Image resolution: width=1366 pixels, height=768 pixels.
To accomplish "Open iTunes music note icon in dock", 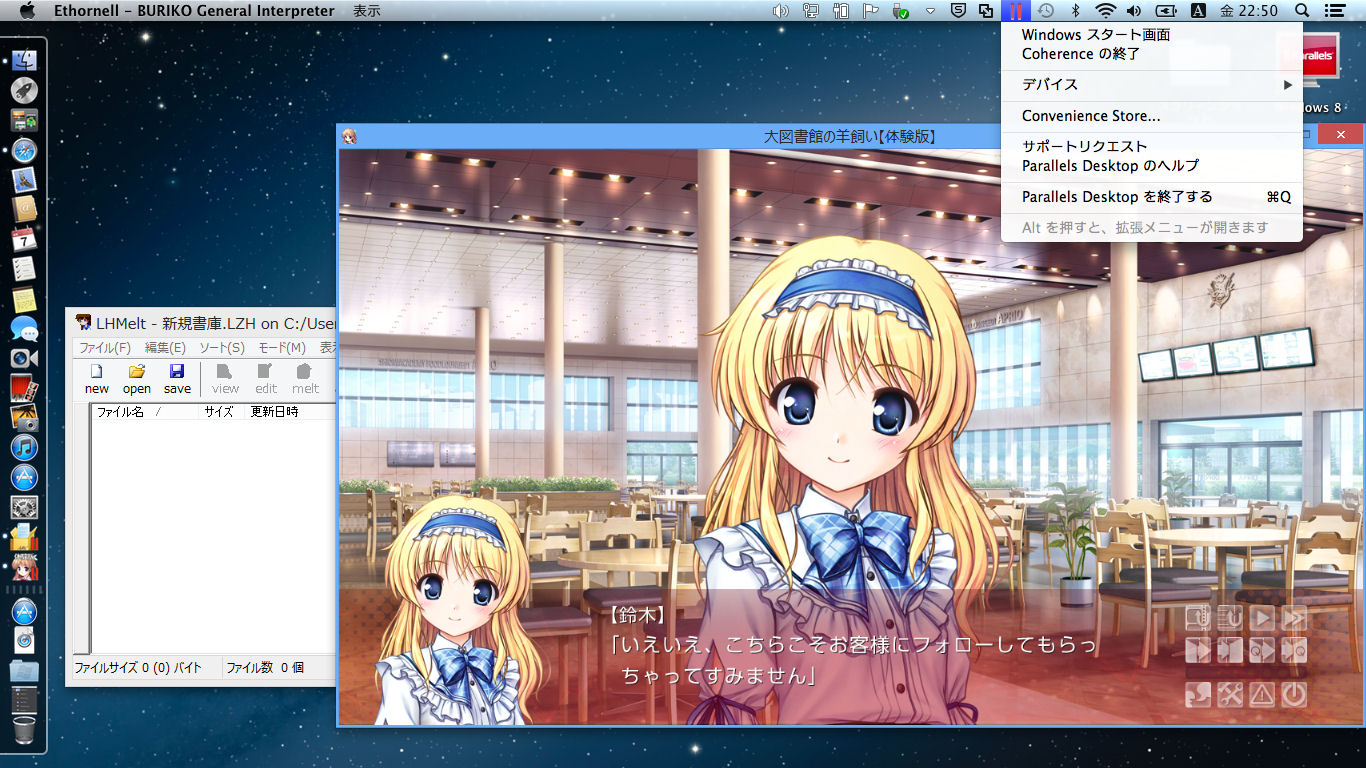I will click(24, 447).
